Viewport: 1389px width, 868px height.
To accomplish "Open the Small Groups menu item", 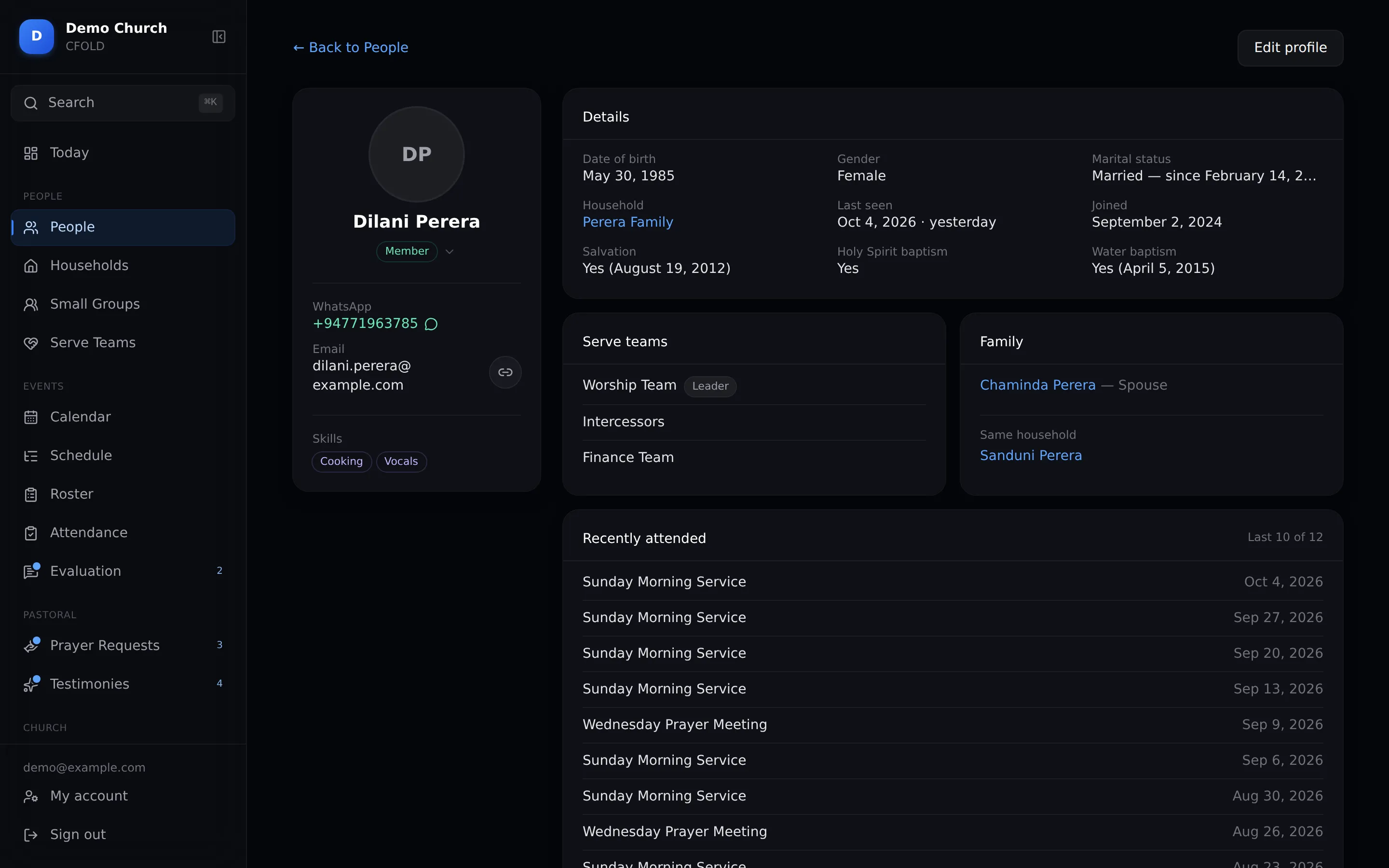I will coord(123,304).
